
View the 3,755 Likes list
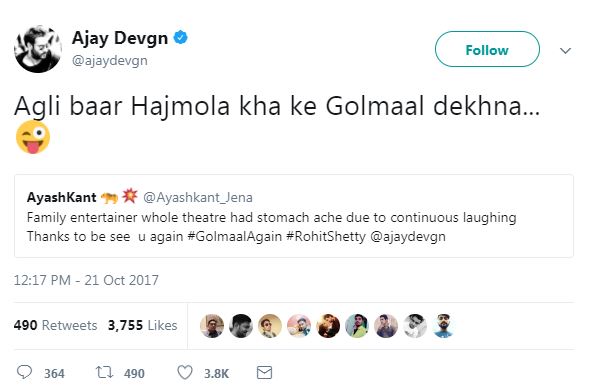[143, 325]
